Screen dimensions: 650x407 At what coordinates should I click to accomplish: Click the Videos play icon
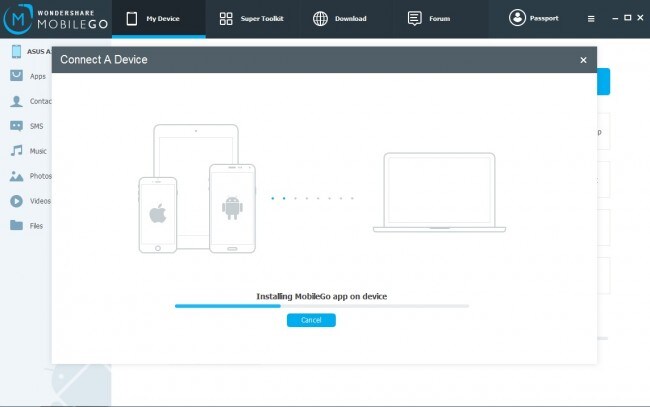pyautogui.click(x=17, y=201)
